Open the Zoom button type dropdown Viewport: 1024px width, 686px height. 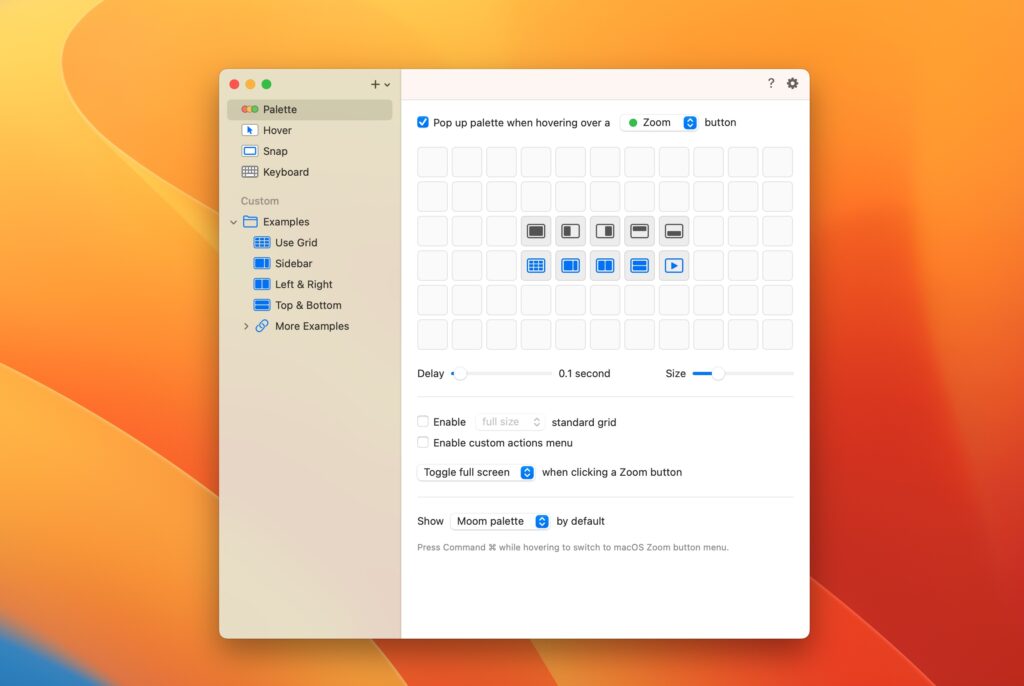point(658,122)
